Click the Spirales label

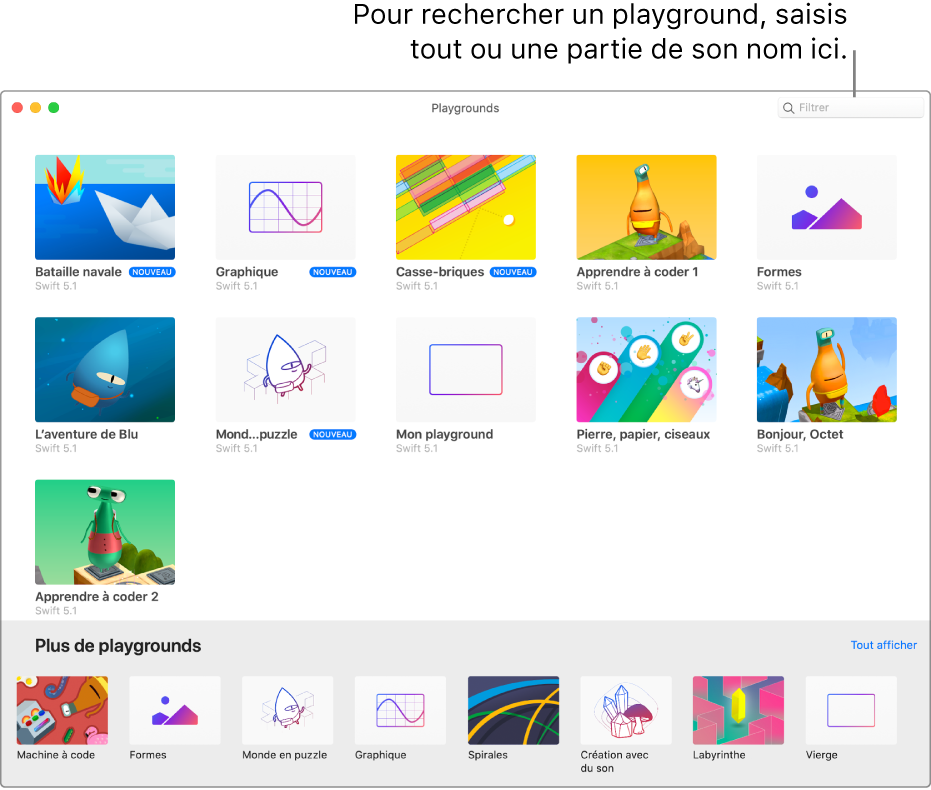click(487, 755)
